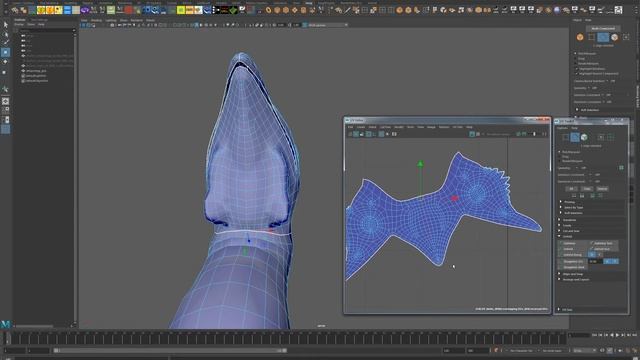Open the Textures menu in UV Editor
The height and width of the screenshot is (360, 640).
point(444,127)
